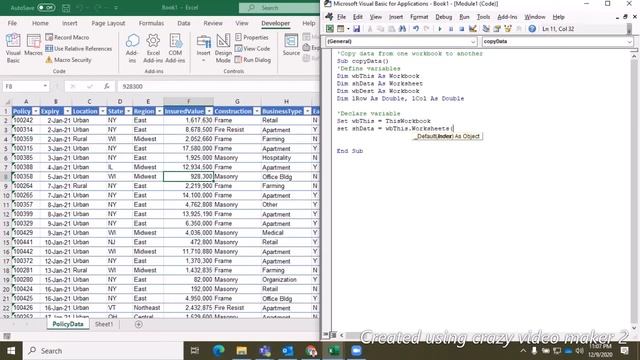Run the macro with the play icon
This screenshot has width=640, height=360.
click(440, 29)
